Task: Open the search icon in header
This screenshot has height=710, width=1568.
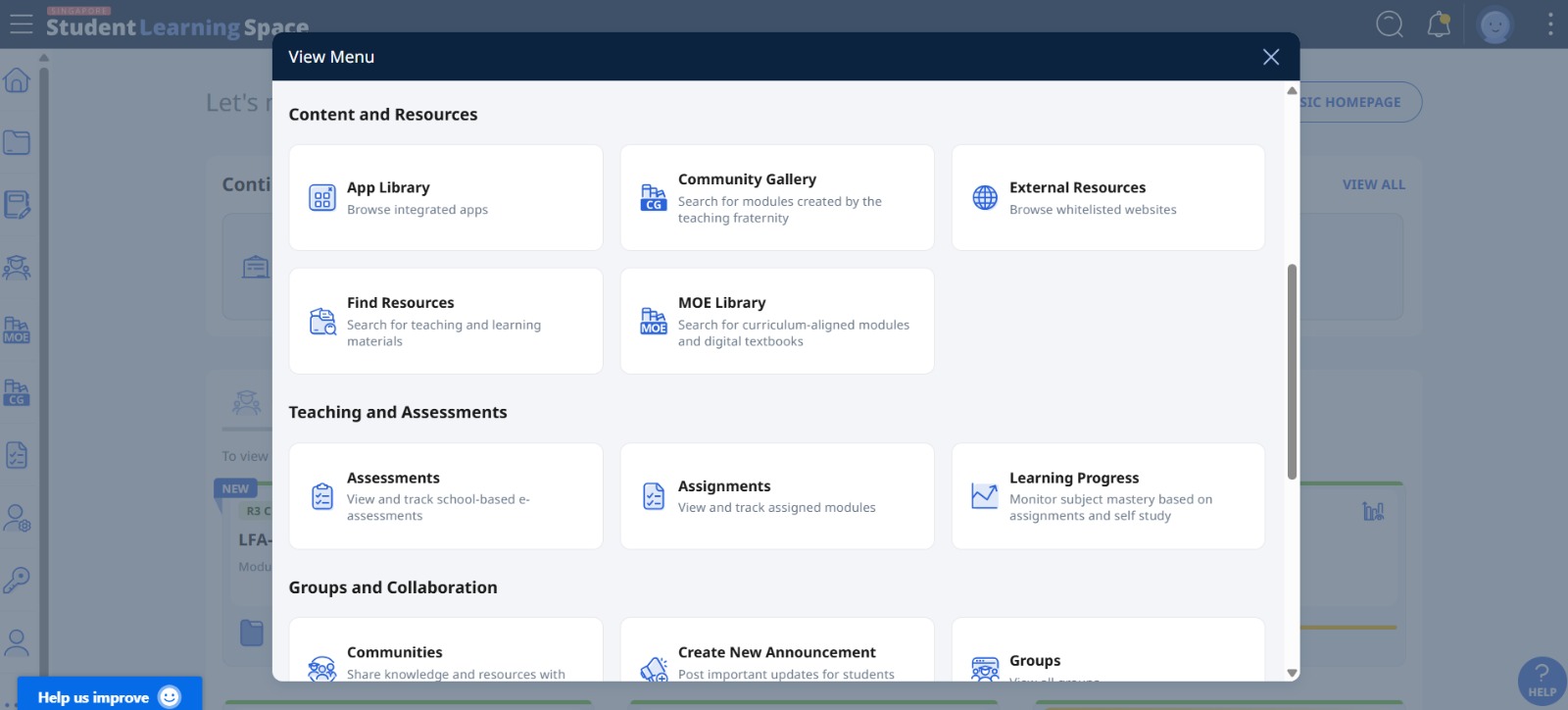Action: (1390, 25)
